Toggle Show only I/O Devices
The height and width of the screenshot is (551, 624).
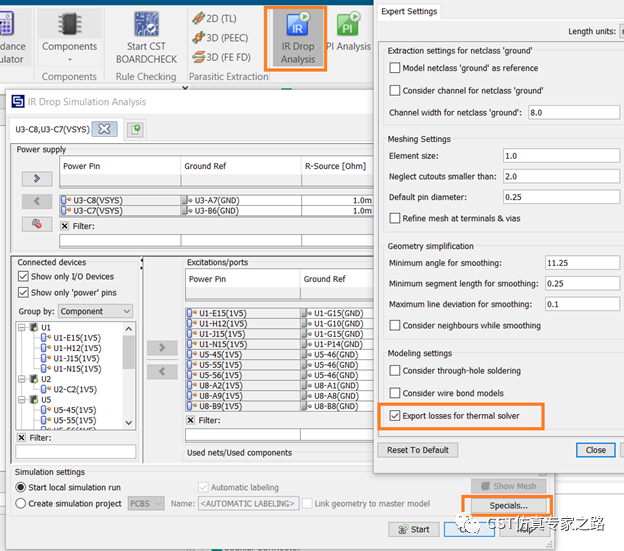click(23, 276)
